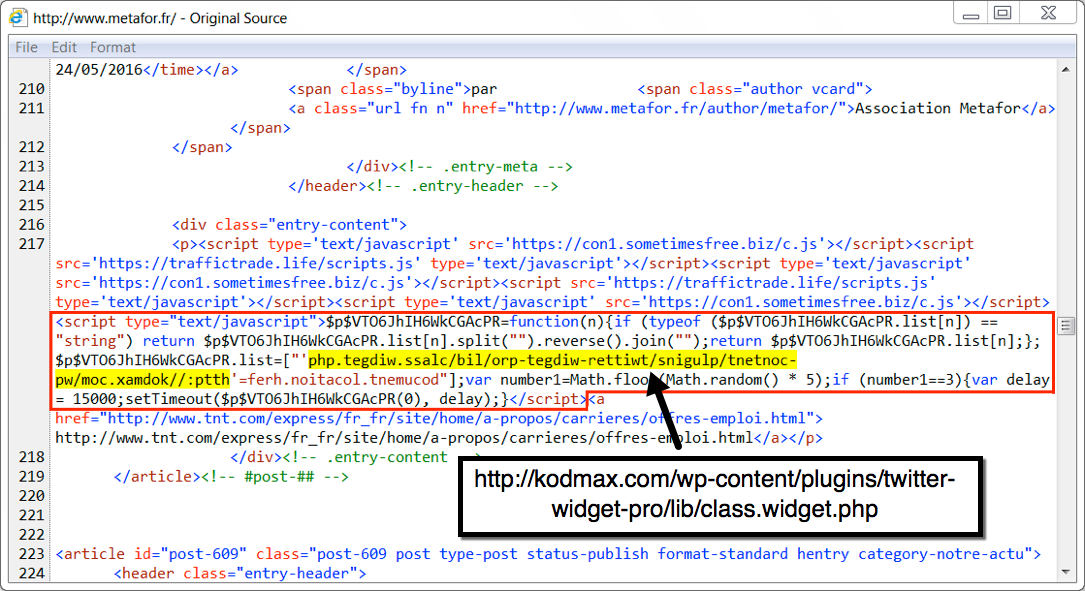
Task: Maximize the Original Source window
Action: [x=1003, y=13]
